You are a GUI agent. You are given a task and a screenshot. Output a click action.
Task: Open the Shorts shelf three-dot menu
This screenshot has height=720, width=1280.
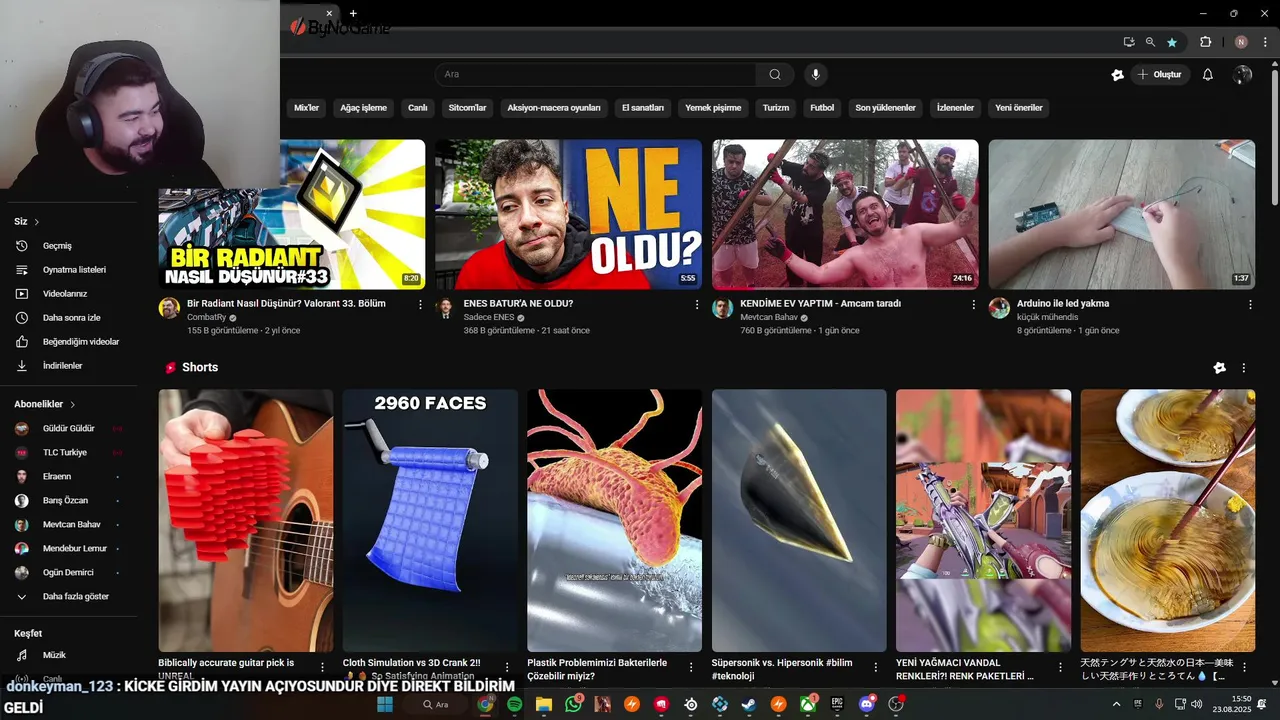[x=1244, y=368]
